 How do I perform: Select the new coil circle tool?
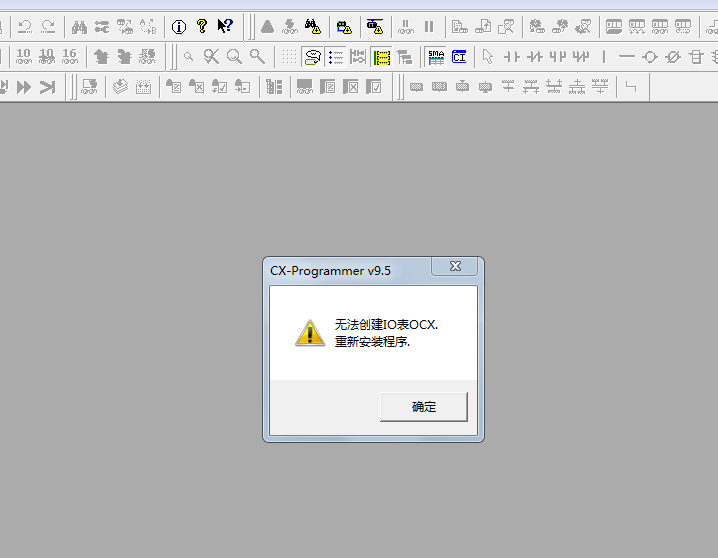pos(650,57)
